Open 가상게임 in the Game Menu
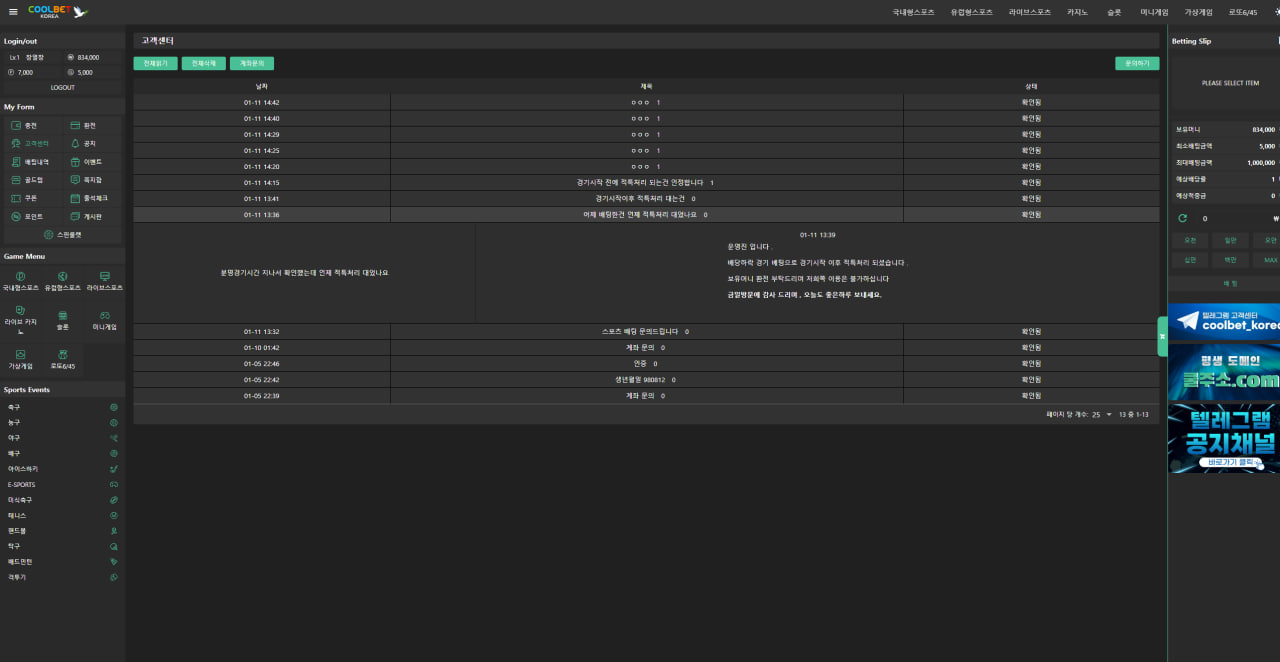Image resolution: width=1280 pixels, height=662 pixels. coord(21,354)
